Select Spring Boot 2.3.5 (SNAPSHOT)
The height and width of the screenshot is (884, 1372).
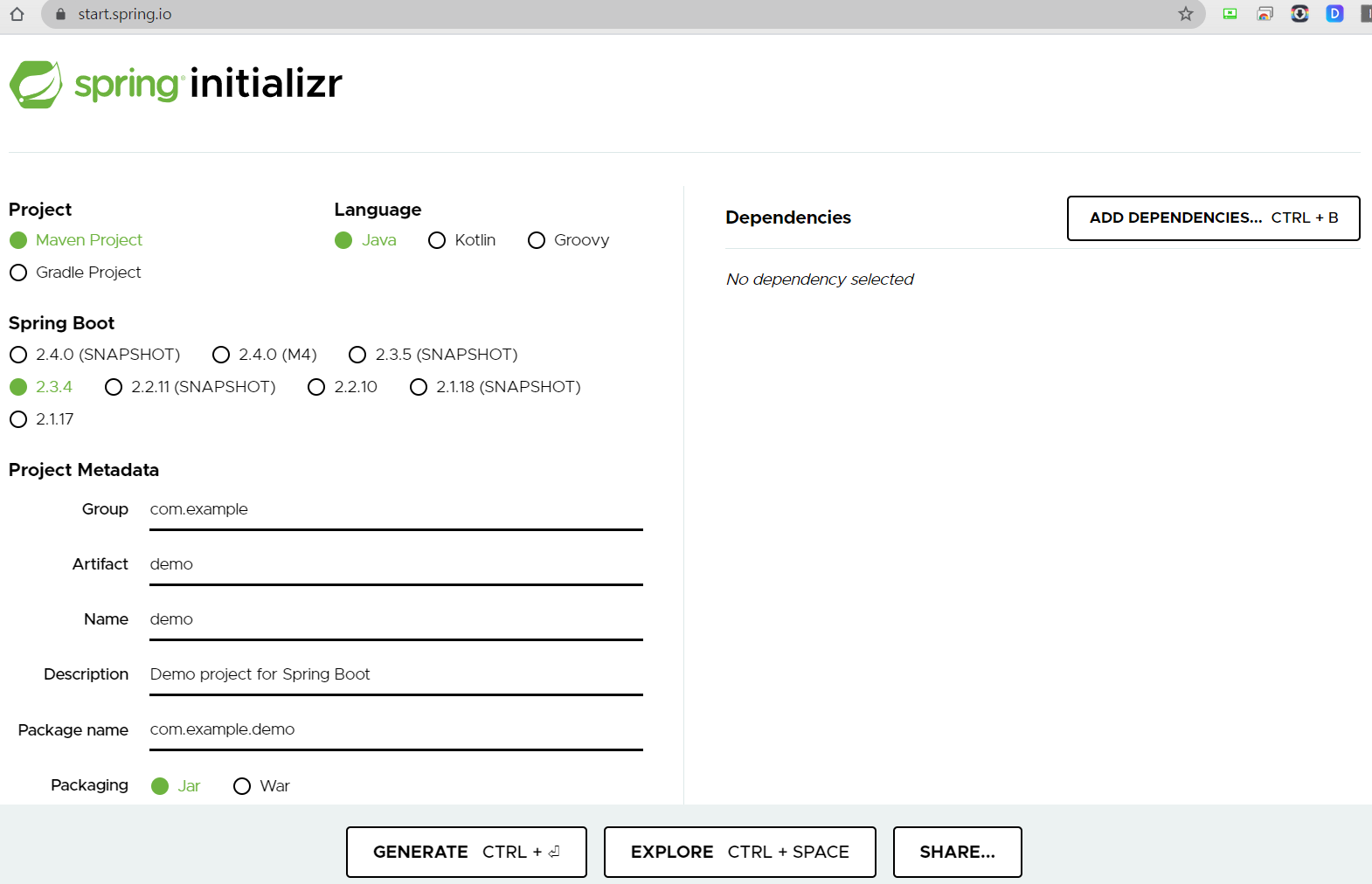433,355
